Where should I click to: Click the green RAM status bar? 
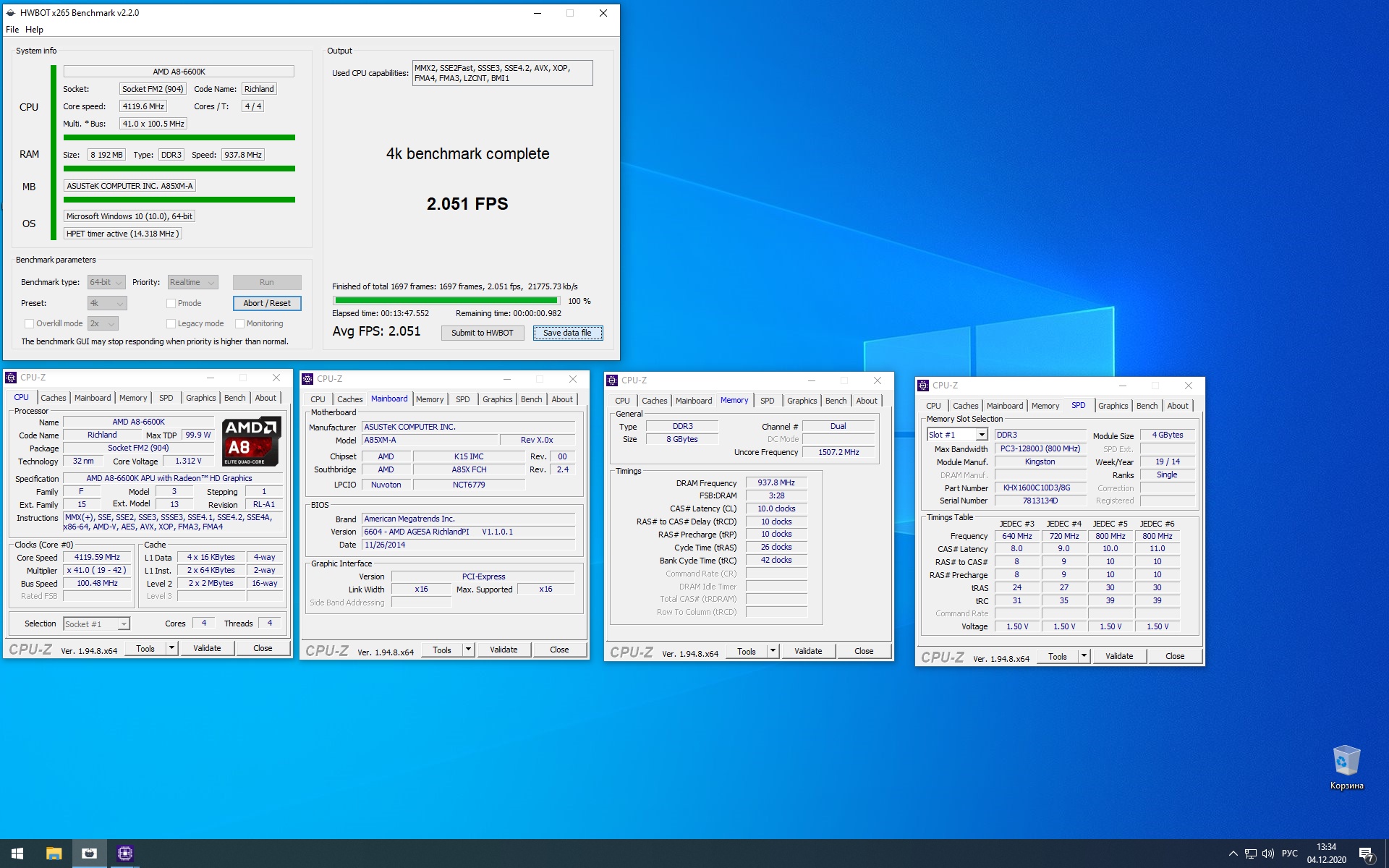click(x=179, y=169)
